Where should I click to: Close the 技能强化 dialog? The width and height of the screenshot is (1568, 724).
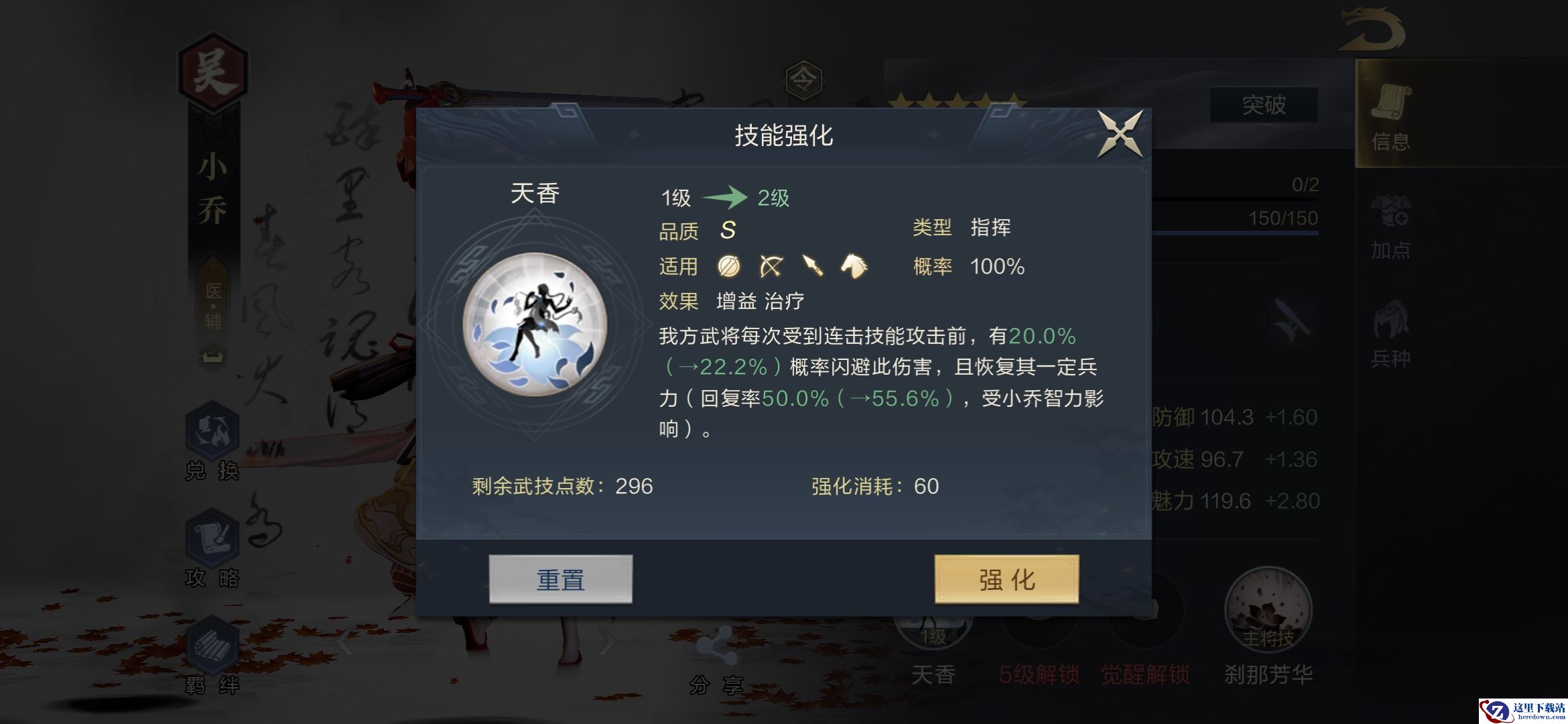point(1120,135)
